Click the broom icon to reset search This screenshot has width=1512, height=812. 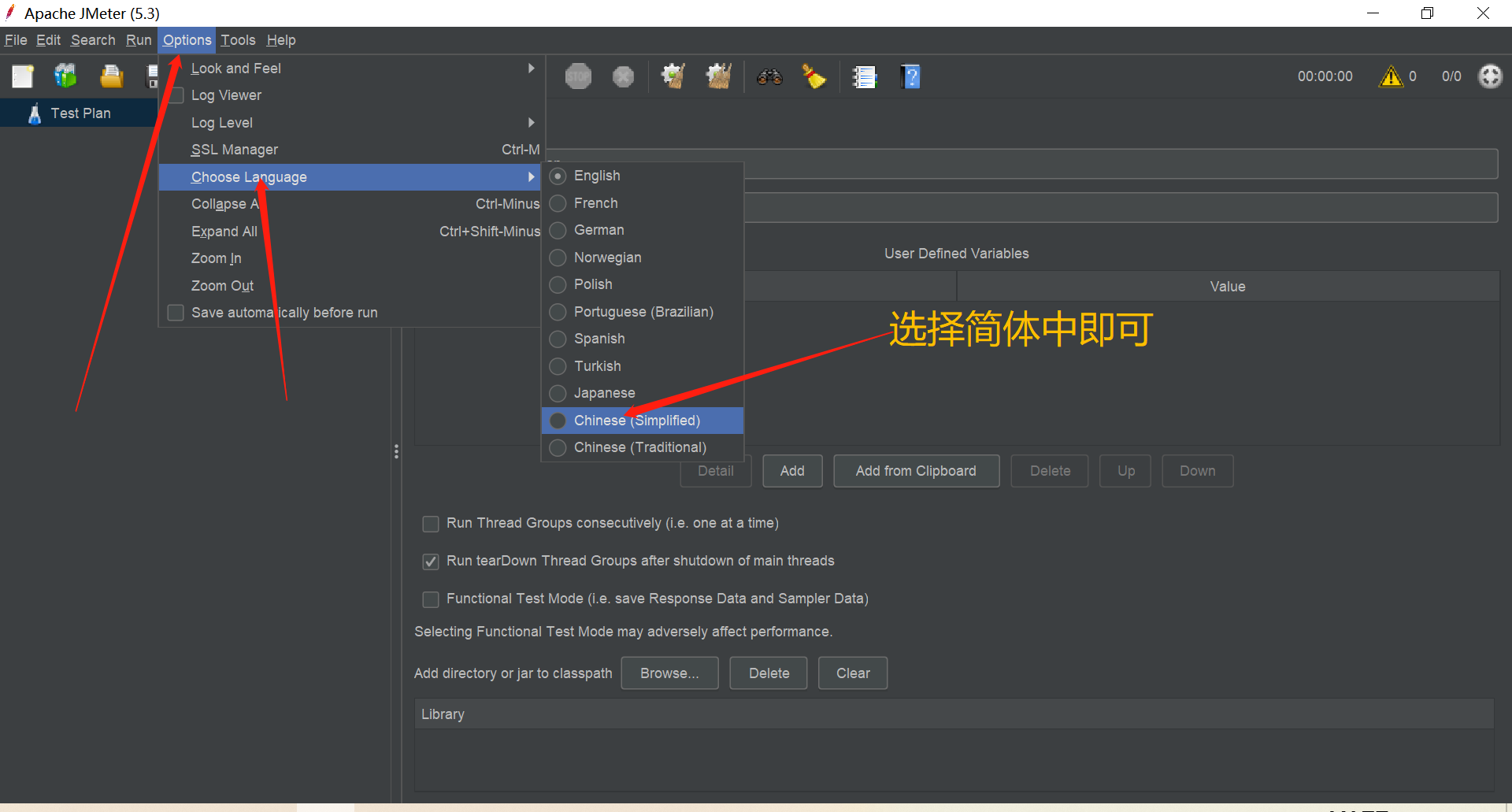[814, 76]
